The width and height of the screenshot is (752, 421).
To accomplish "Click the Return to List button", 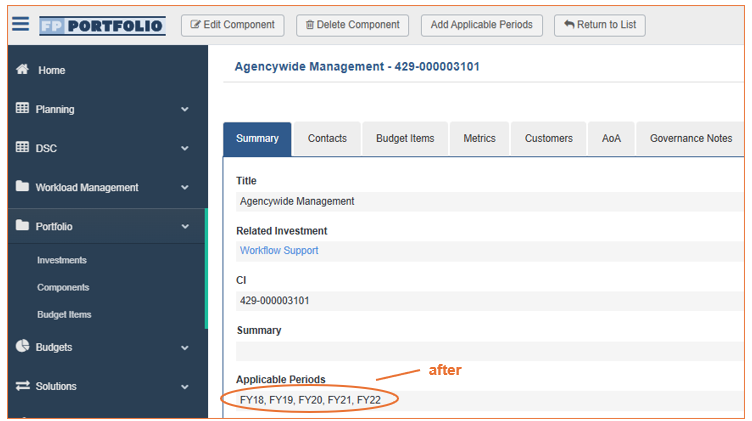I will 599,25.
